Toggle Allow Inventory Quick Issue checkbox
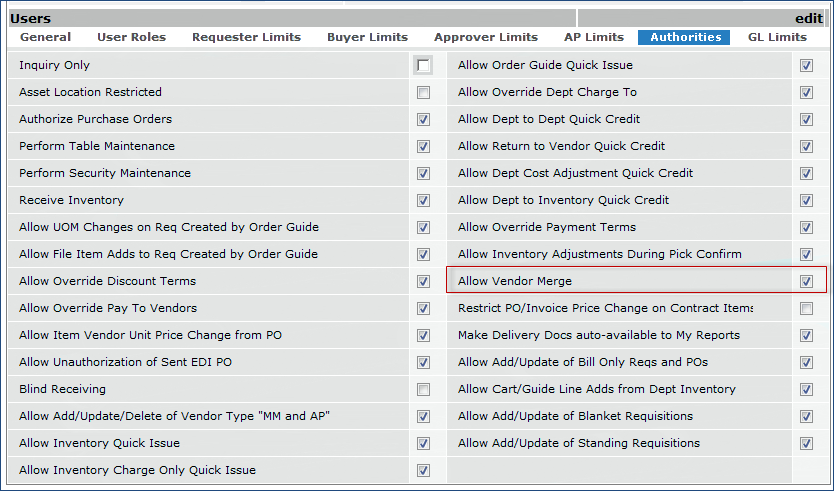834x491 pixels. (424, 444)
